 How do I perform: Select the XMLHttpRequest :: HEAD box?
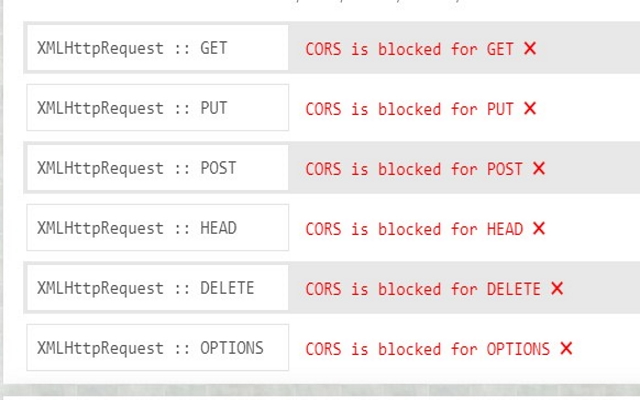pyautogui.click(x=157, y=228)
